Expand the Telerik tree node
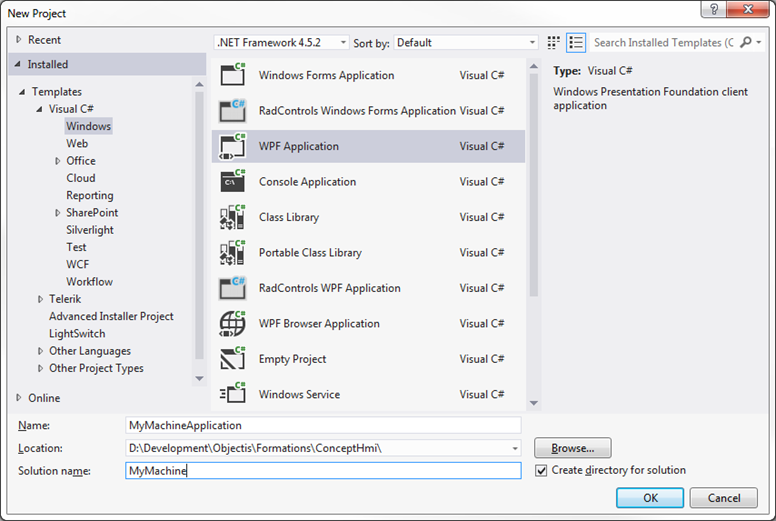The image size is (776, 521). pos(40,299)
